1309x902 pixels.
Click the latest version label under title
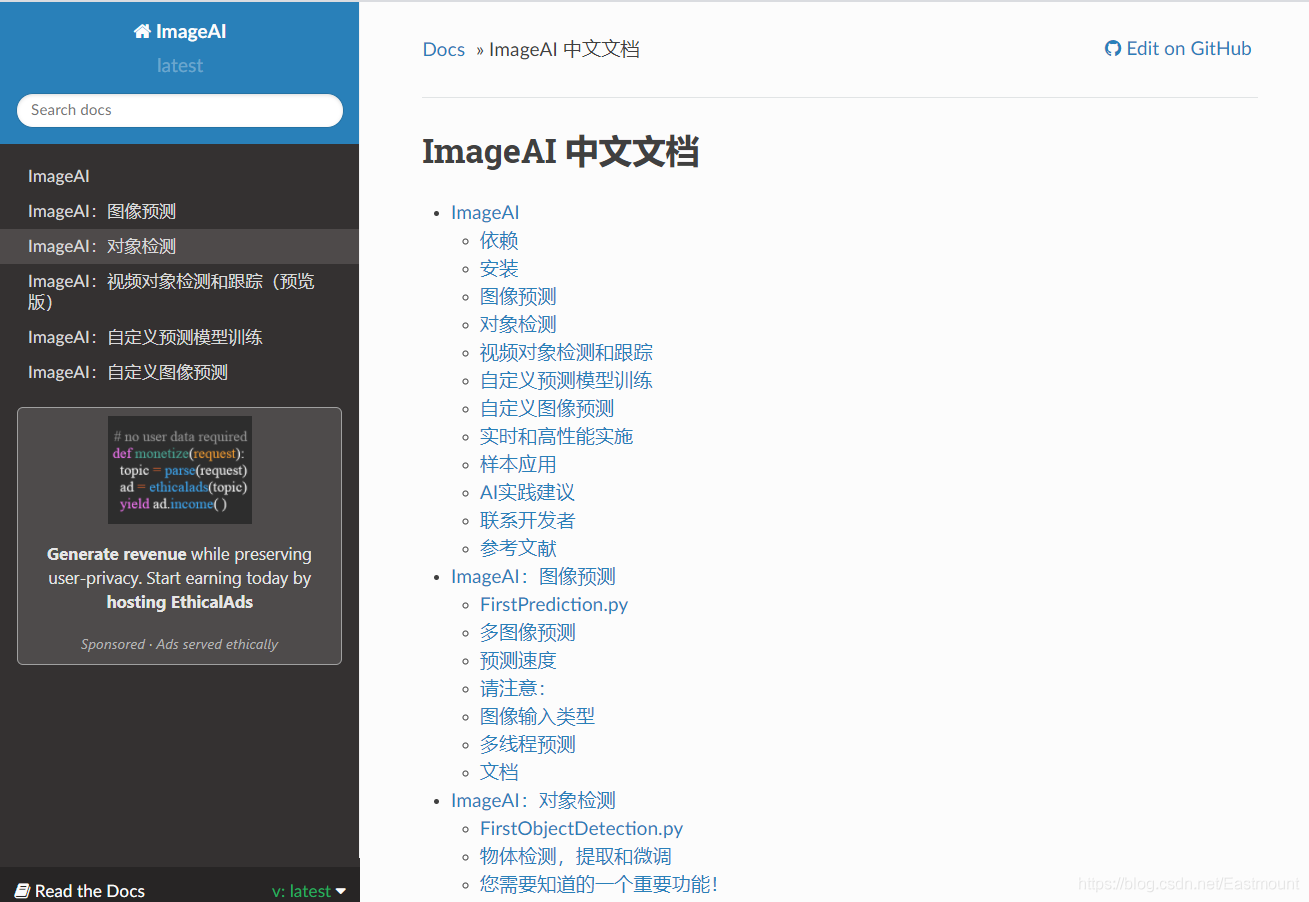(x=180, y=66)
